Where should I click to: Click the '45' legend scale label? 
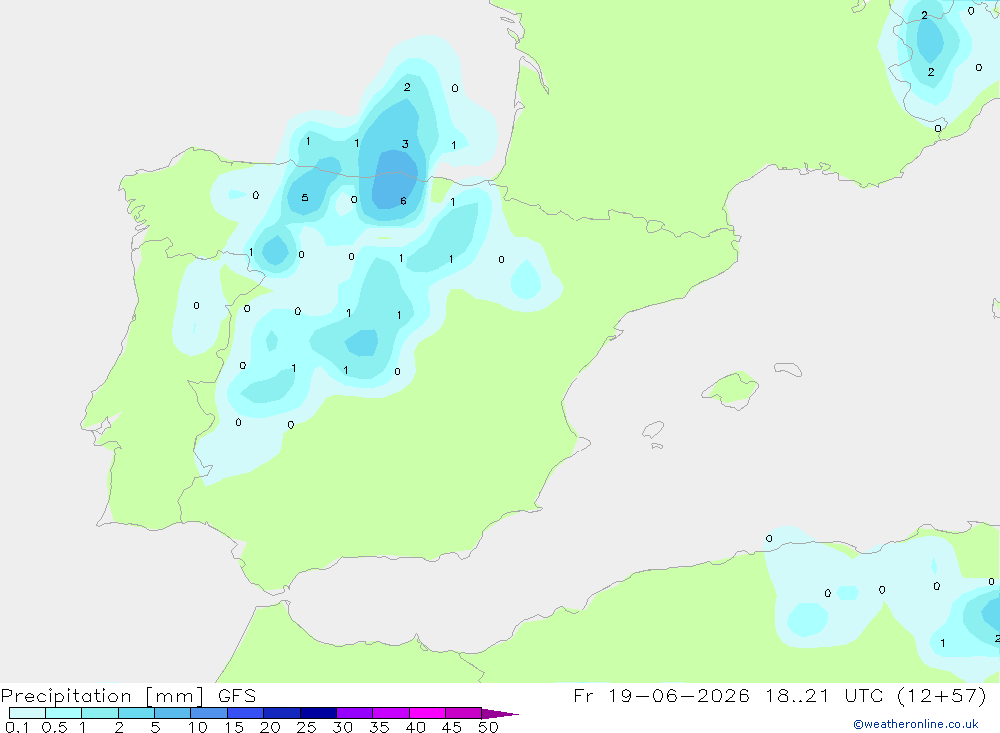coord(452,727)
